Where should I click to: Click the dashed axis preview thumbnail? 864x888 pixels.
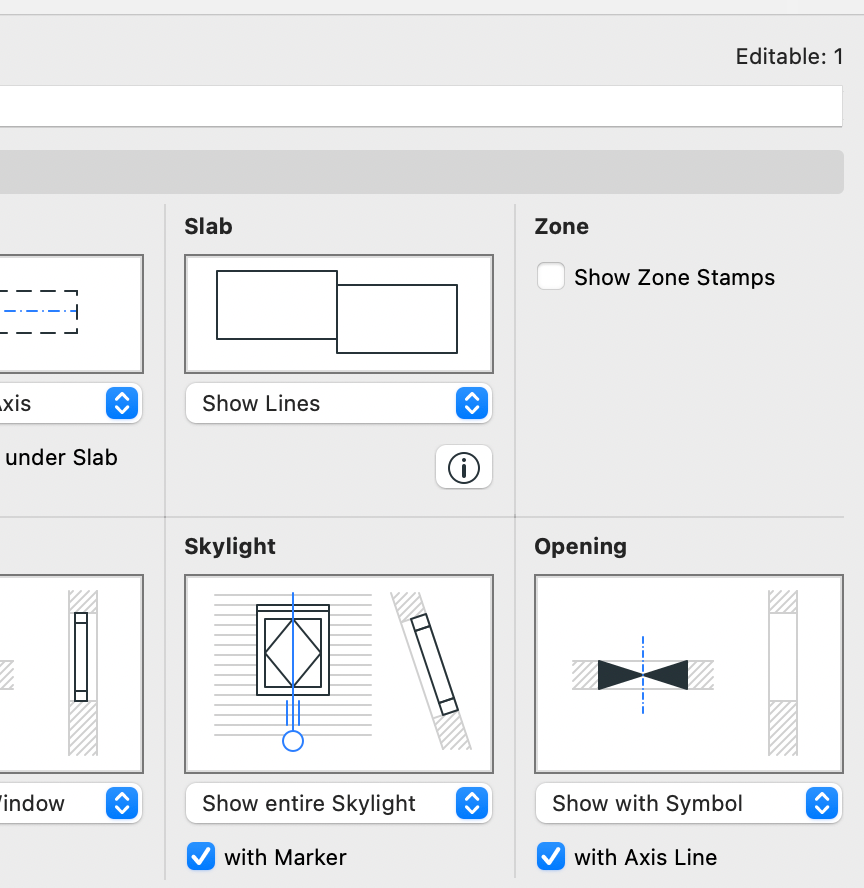(70, 313)
